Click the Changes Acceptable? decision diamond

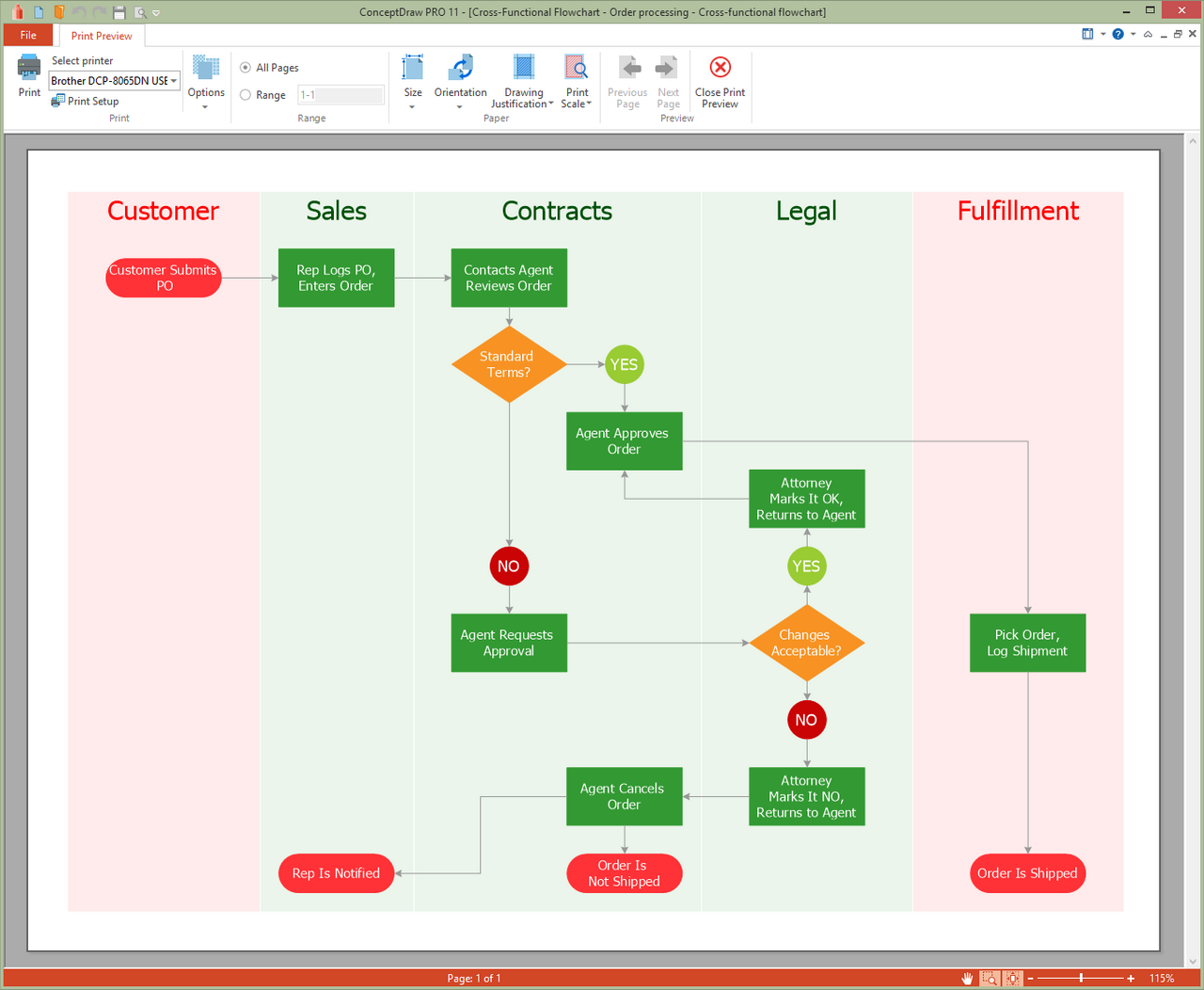point(806,643)
